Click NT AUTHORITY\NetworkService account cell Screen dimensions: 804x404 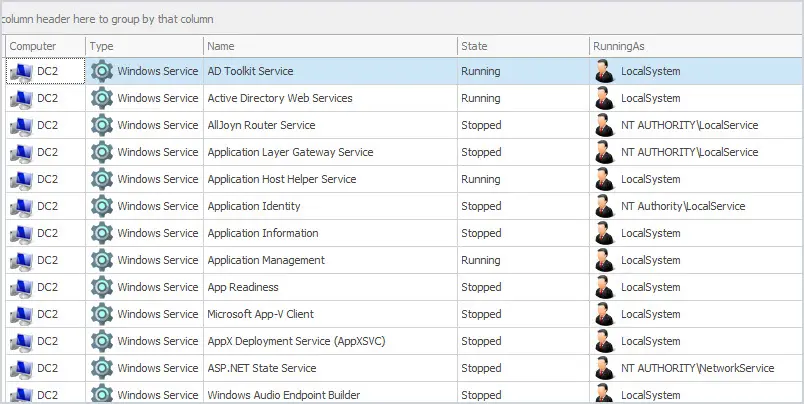(697, 368)
